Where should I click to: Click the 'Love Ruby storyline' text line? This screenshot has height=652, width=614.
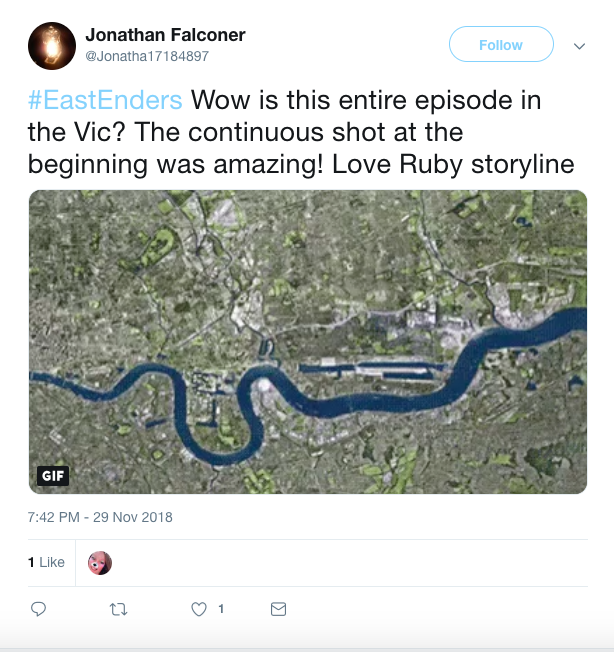(x=463, y=163)
